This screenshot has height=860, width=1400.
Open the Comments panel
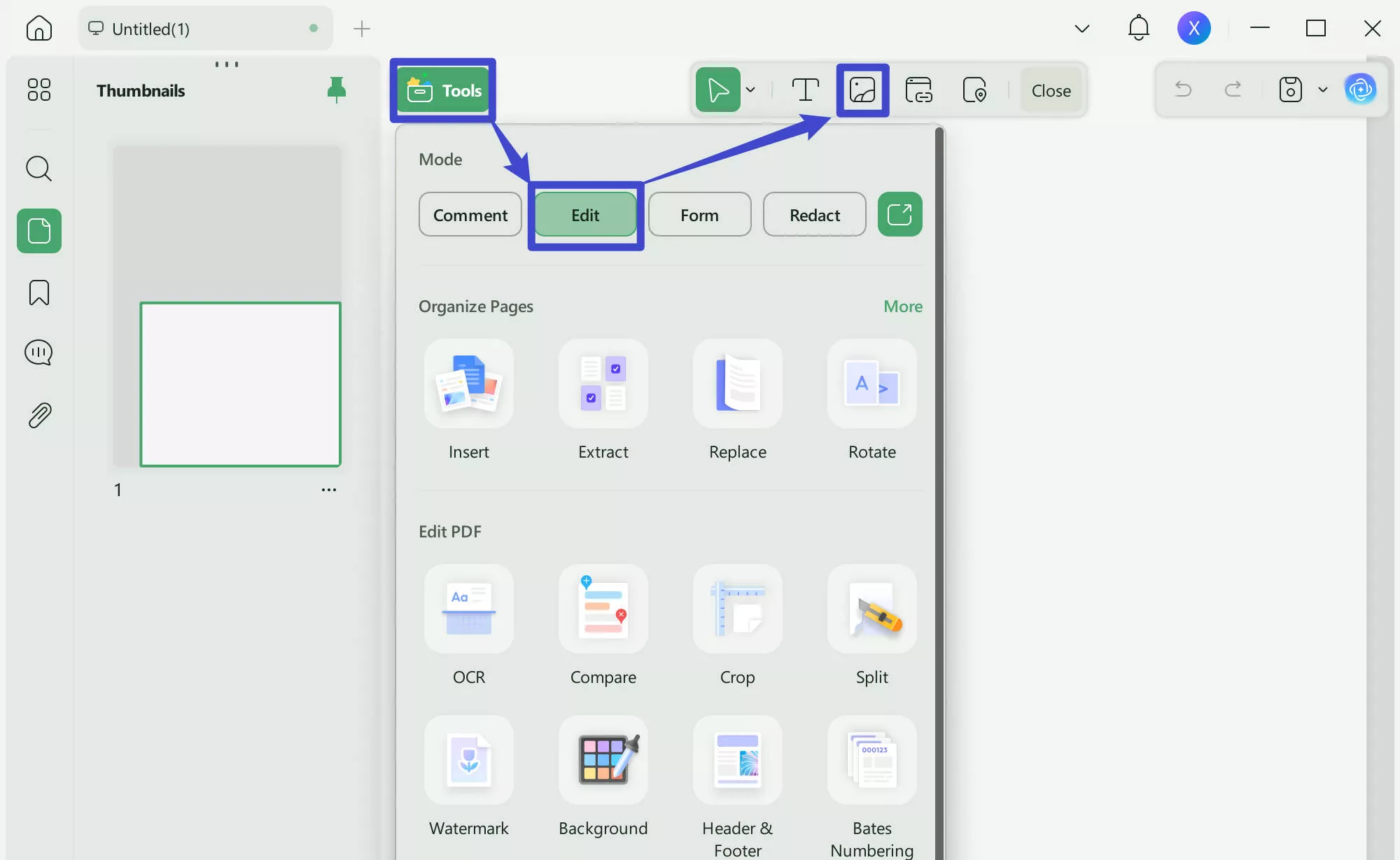(38, 352)
